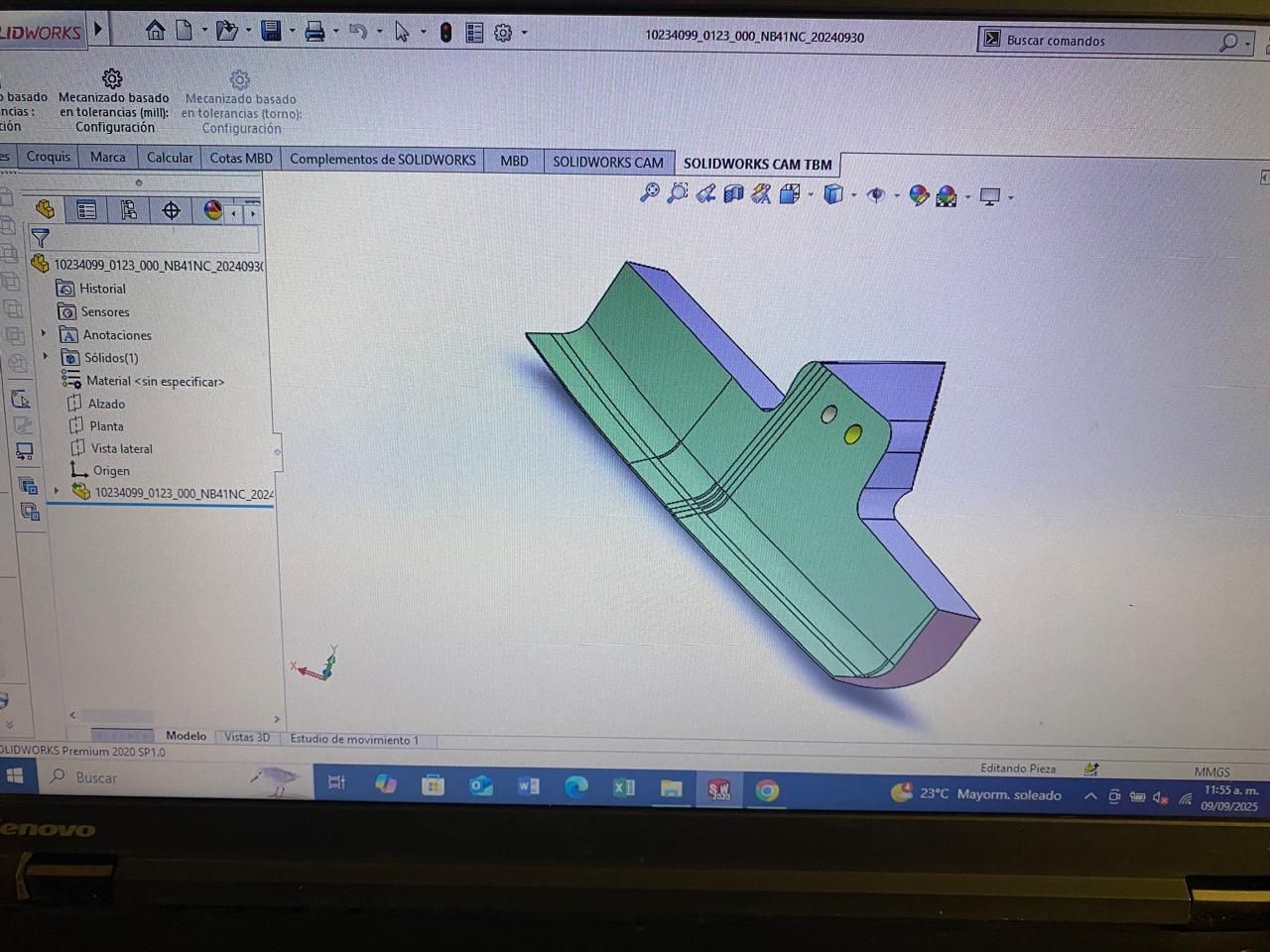This screenshot has height=952, width=1270.
Task: Click the DisplayManager color wheel tab
Action: point(211,209)
